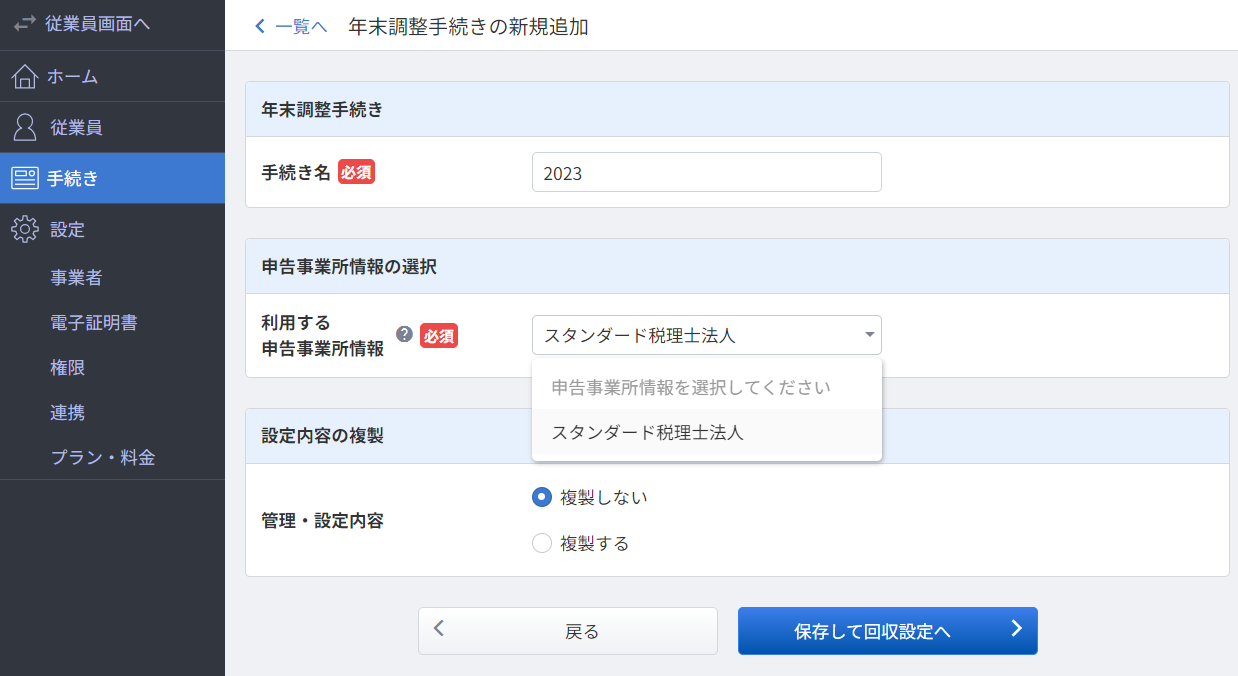1238x676 pixels.
Task: Open the 利用する申告事業所情報 dropdown
Action: pyautogui.click(x=707, y=335)
